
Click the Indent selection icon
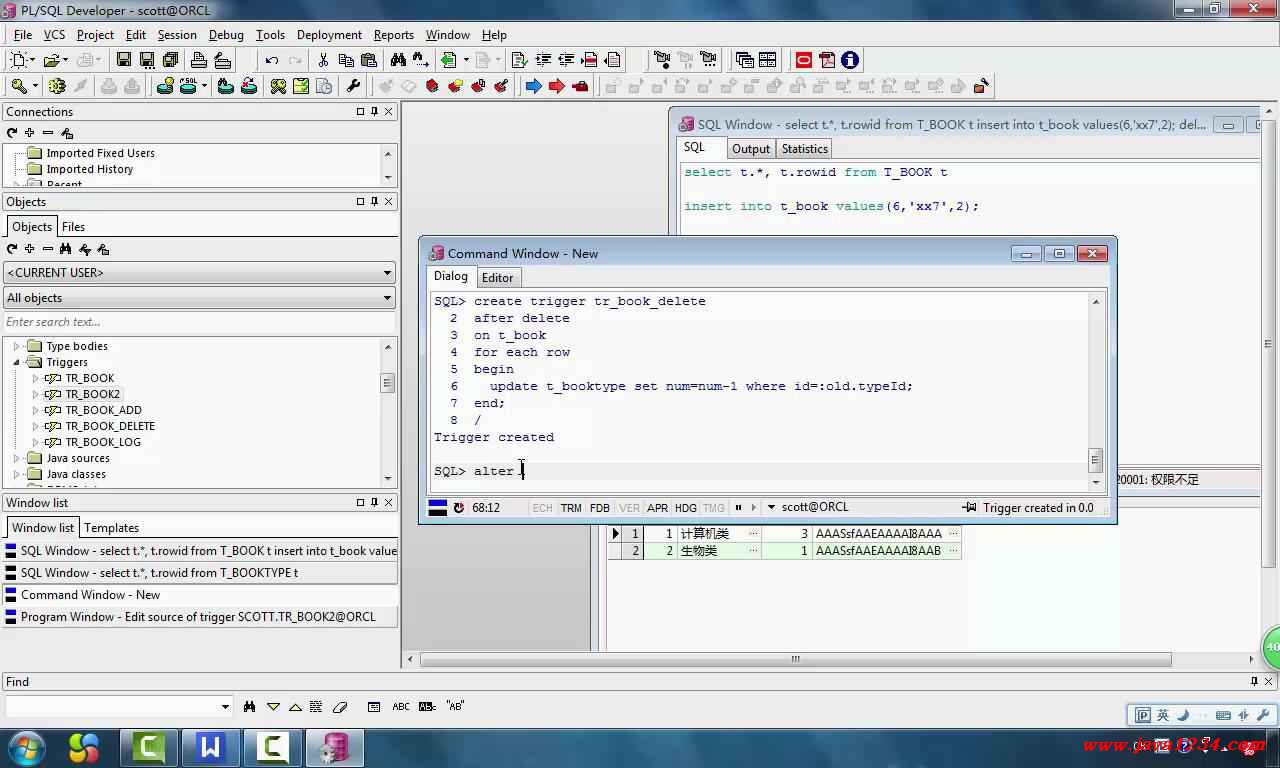click(x=543, y=60)
